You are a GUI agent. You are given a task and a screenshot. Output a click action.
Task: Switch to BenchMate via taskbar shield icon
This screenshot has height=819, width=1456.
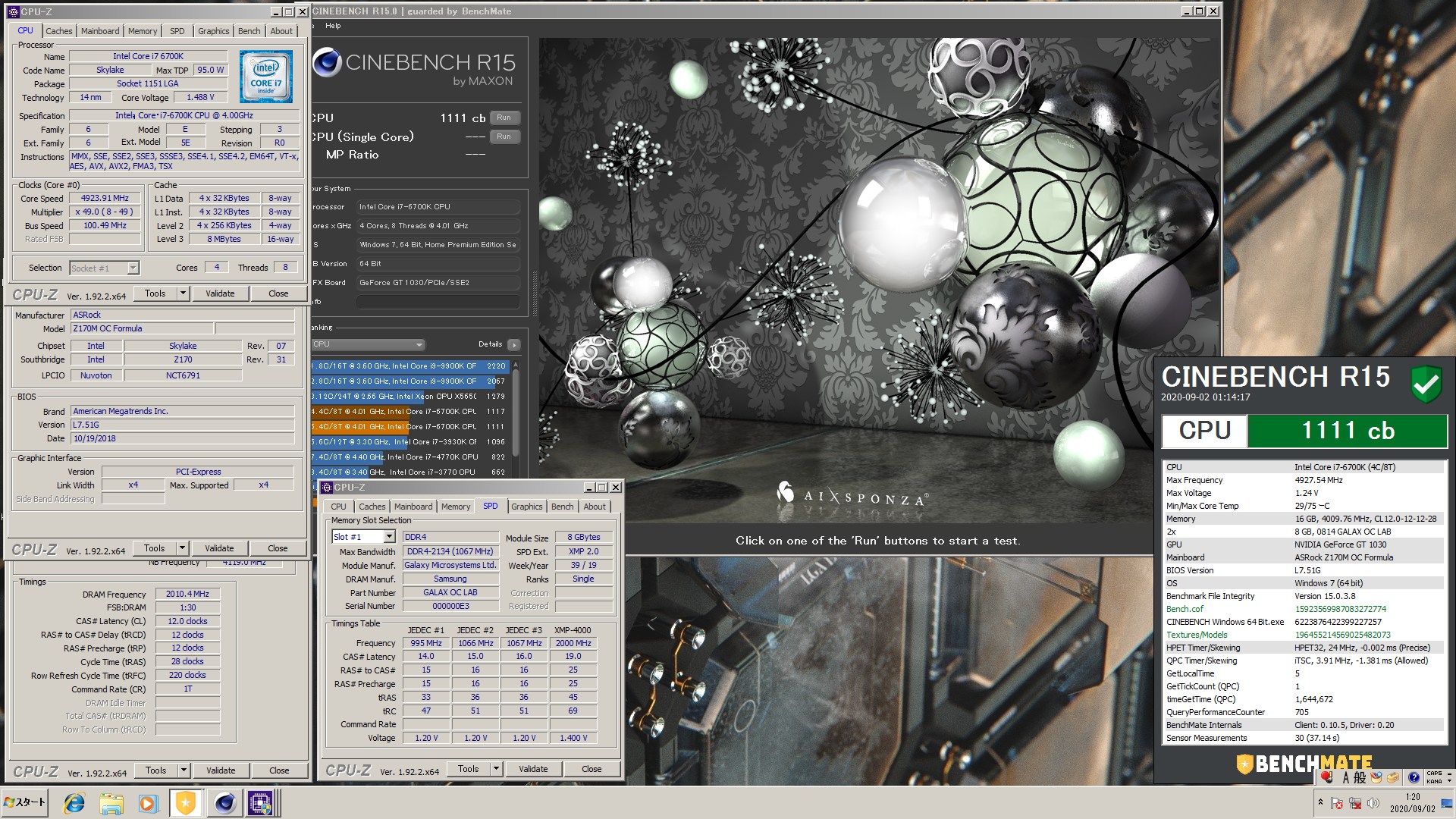(186, 803)
